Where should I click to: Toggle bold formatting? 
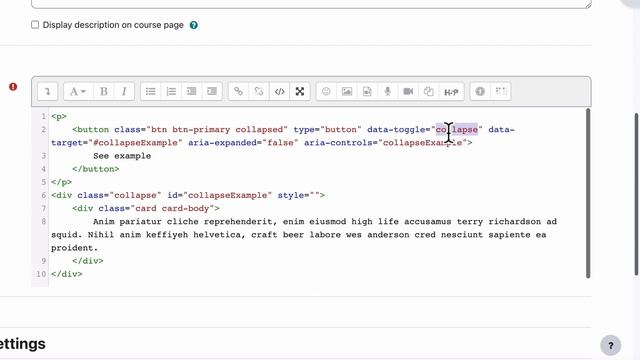[104, 91]
